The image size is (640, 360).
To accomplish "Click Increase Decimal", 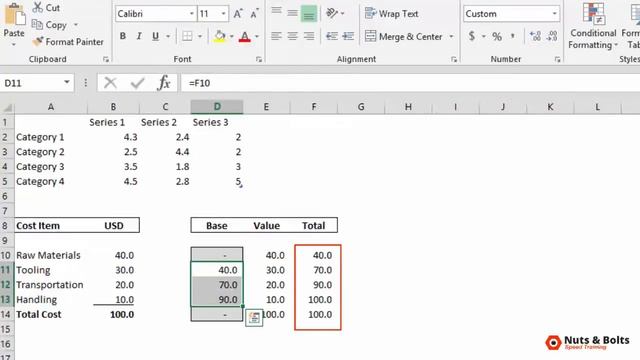I will tap(535, 36).
